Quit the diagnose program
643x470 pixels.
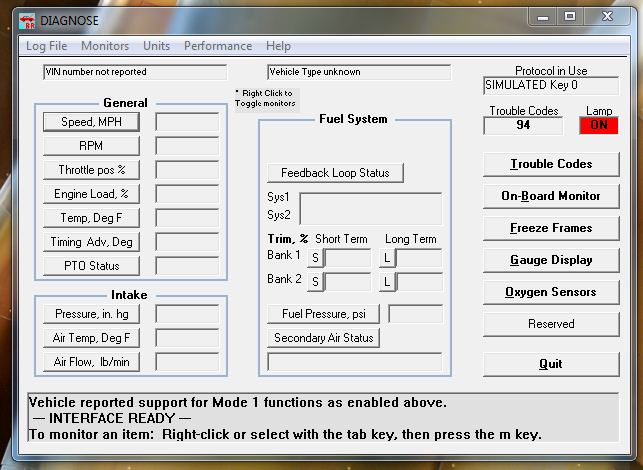pyautogui.click(x=551, y=364)
